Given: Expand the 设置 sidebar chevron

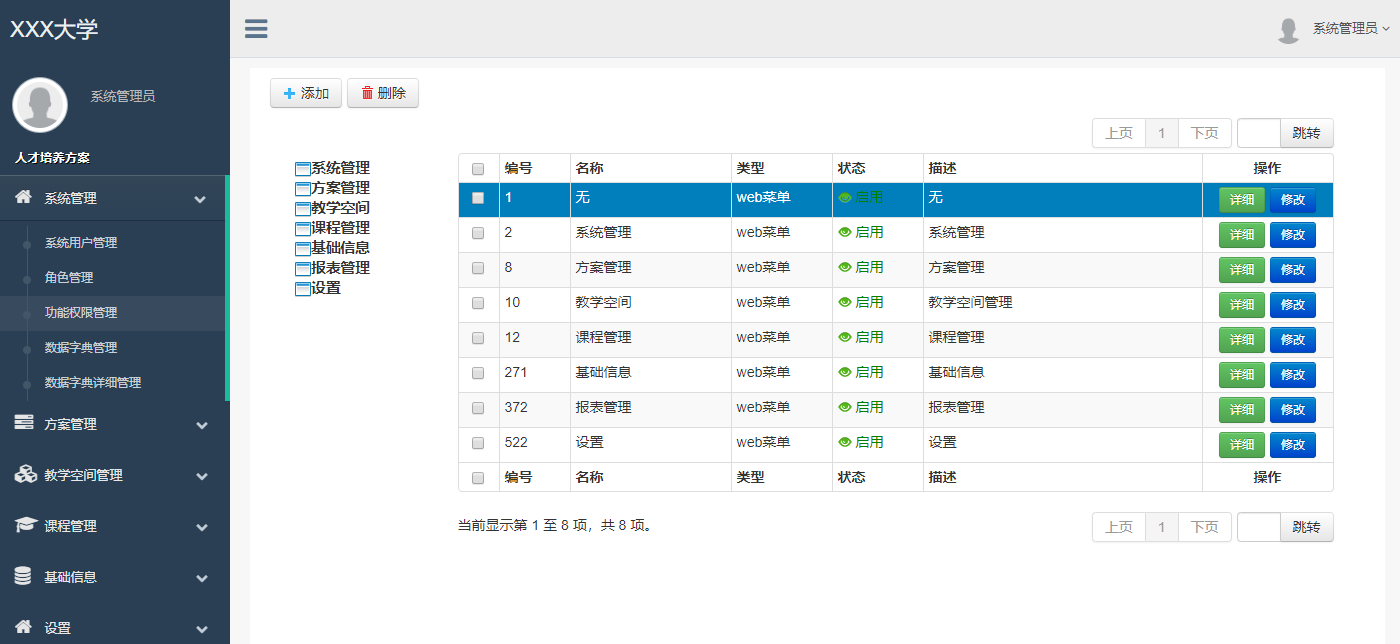Looking at the screenshot, I should [201, 629].
